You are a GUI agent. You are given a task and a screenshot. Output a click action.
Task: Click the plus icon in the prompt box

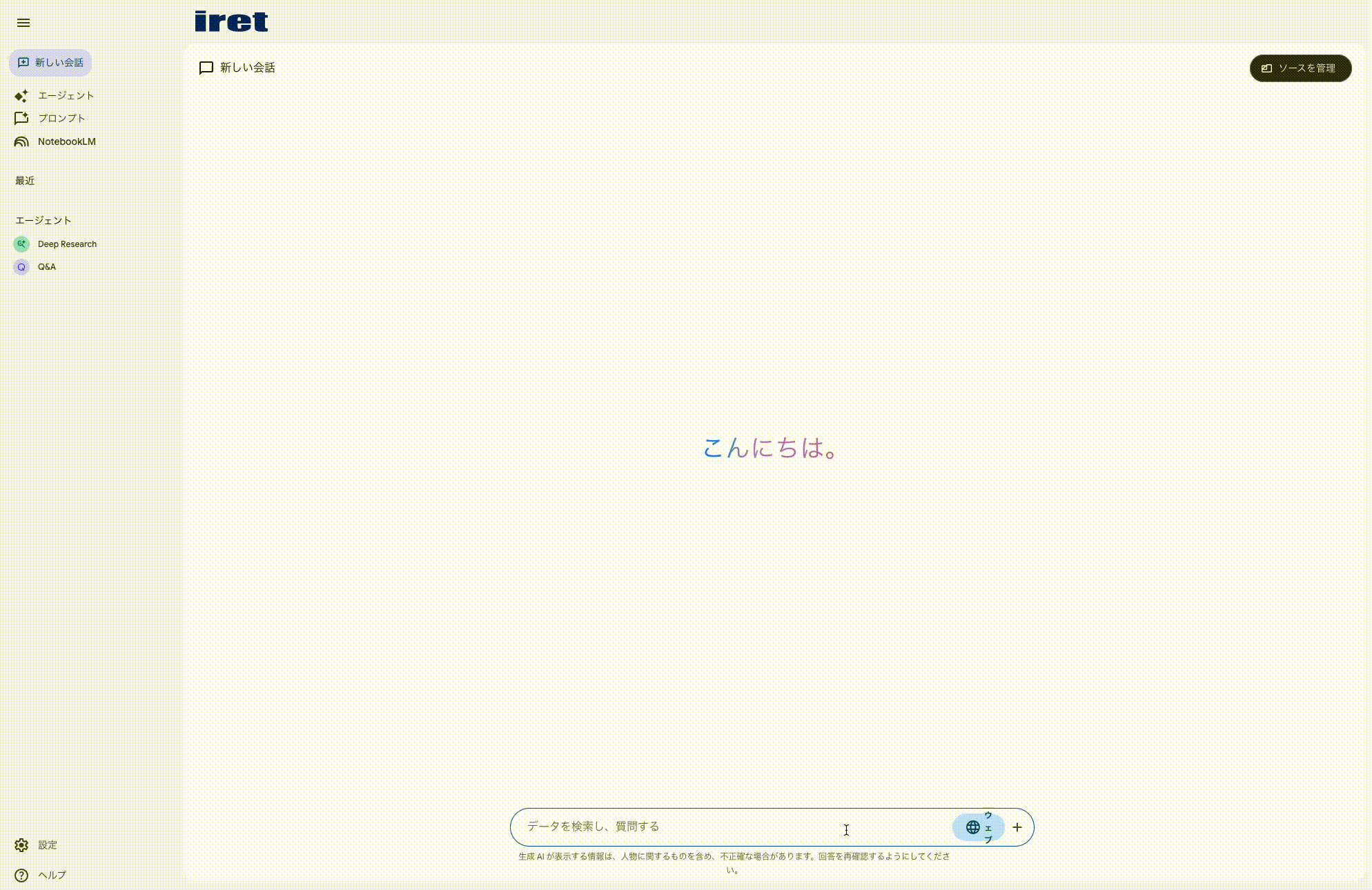1017,827
